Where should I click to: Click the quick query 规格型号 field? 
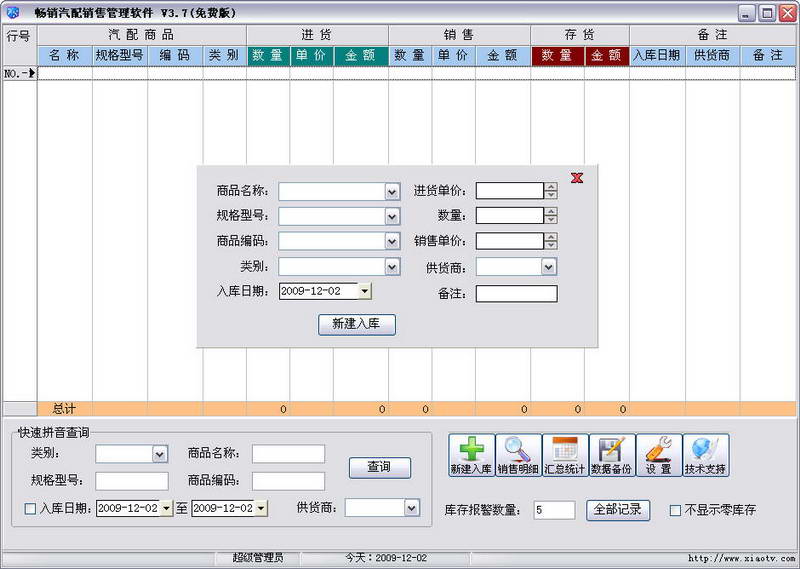pos(132,481)
